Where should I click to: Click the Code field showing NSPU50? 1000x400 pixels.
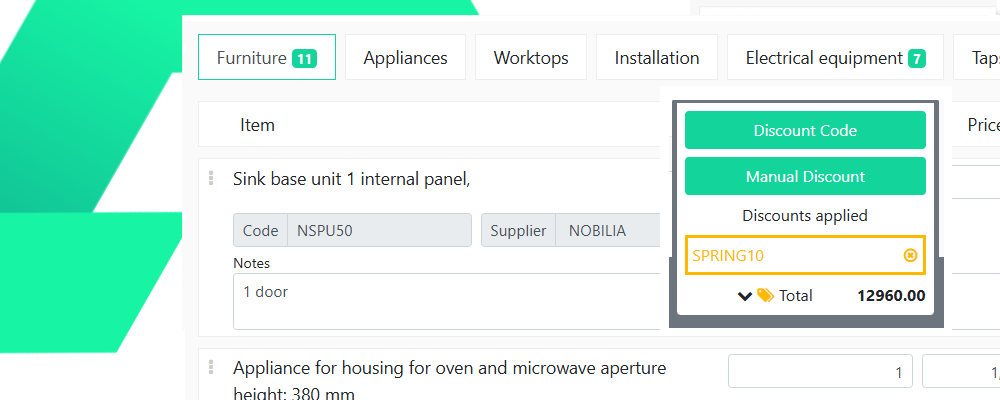click(378, 231)
